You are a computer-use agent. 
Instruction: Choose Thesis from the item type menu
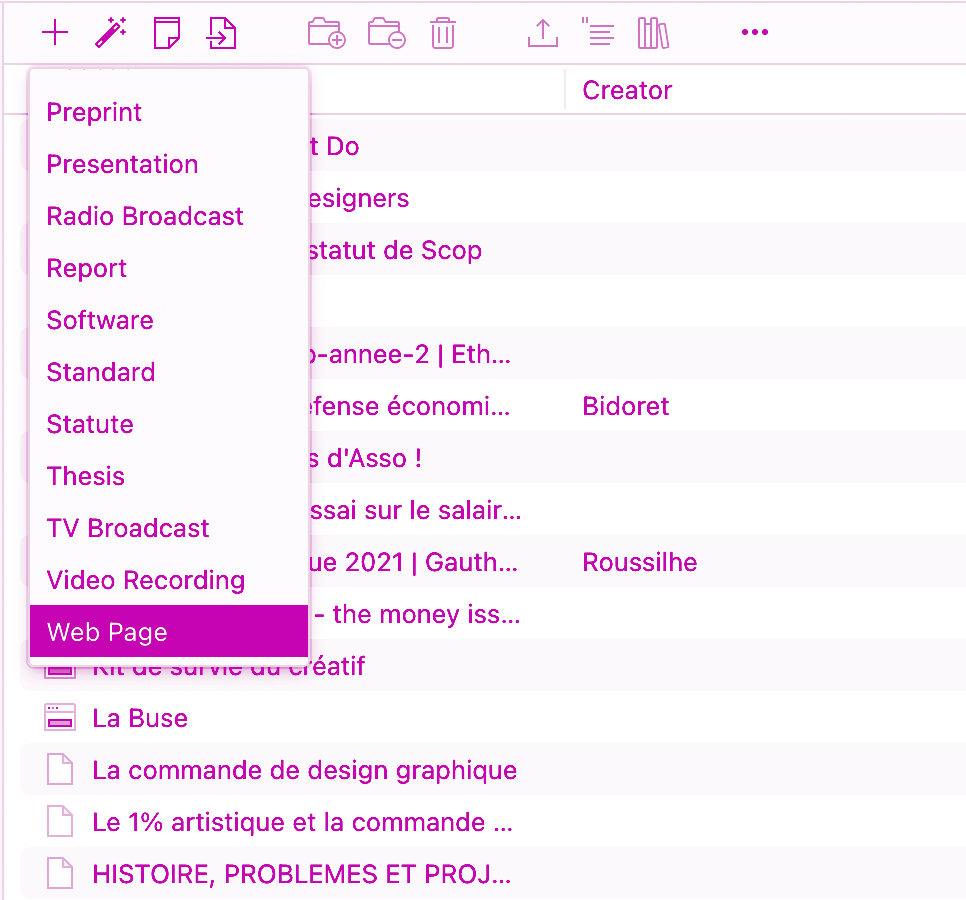pyautogui.click(x=85, y=476)
